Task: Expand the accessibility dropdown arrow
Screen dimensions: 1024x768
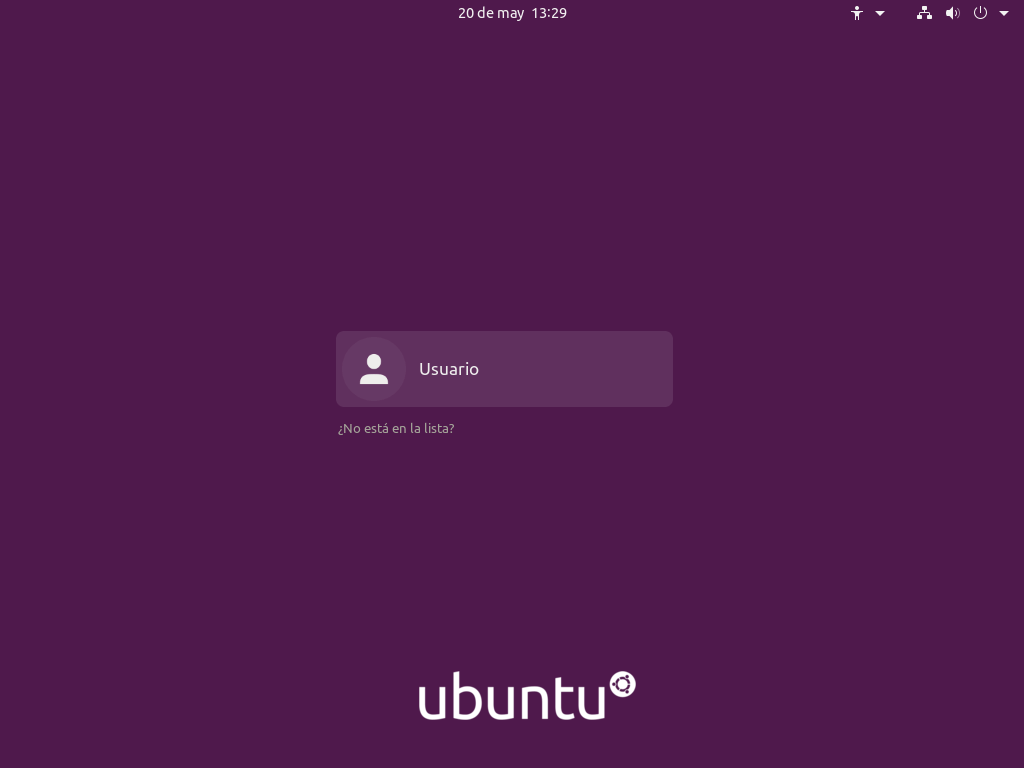Action: tap(880, 13)
